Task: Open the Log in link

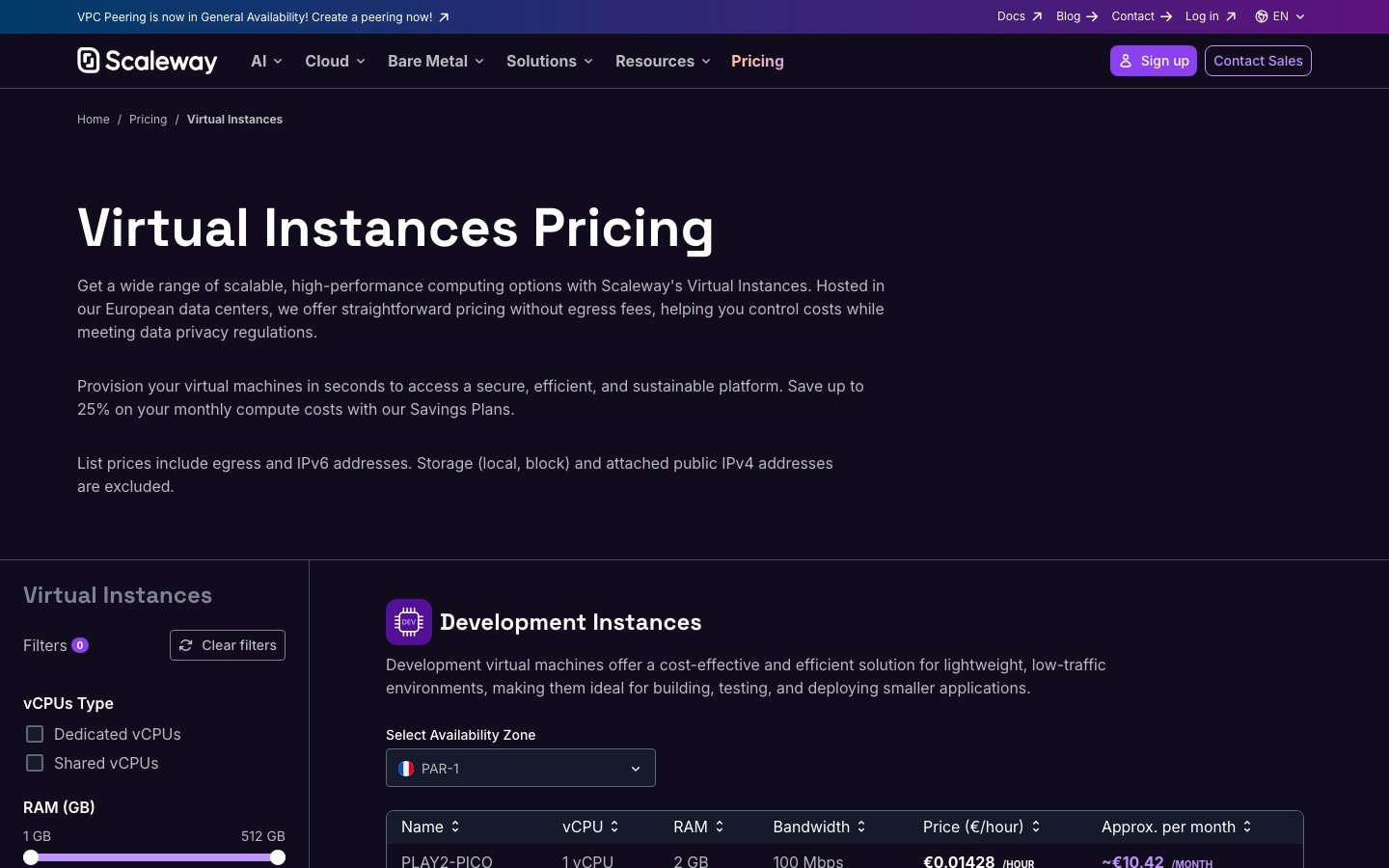Action: click(x=1211, y=16)
